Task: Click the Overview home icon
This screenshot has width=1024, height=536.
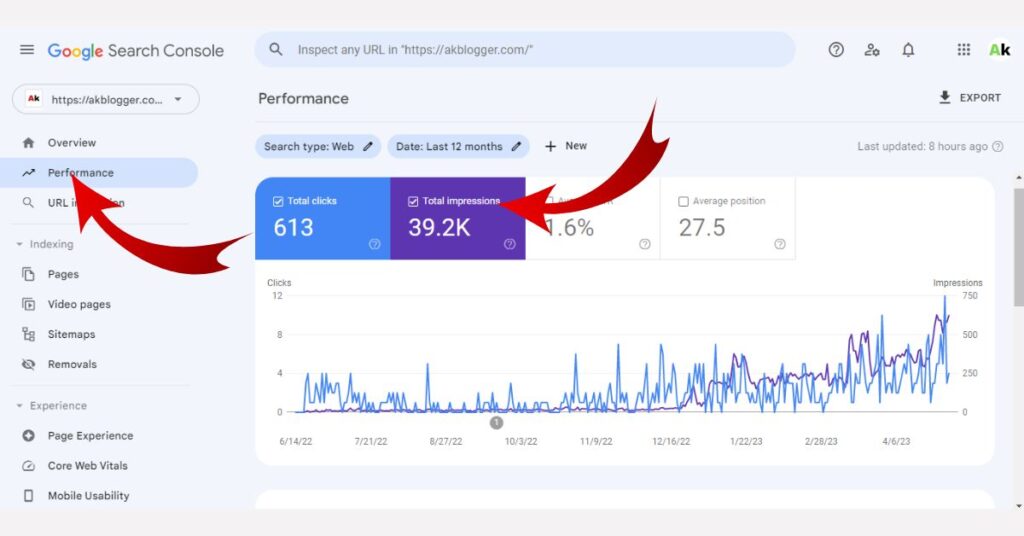Action: coord(28,142)
